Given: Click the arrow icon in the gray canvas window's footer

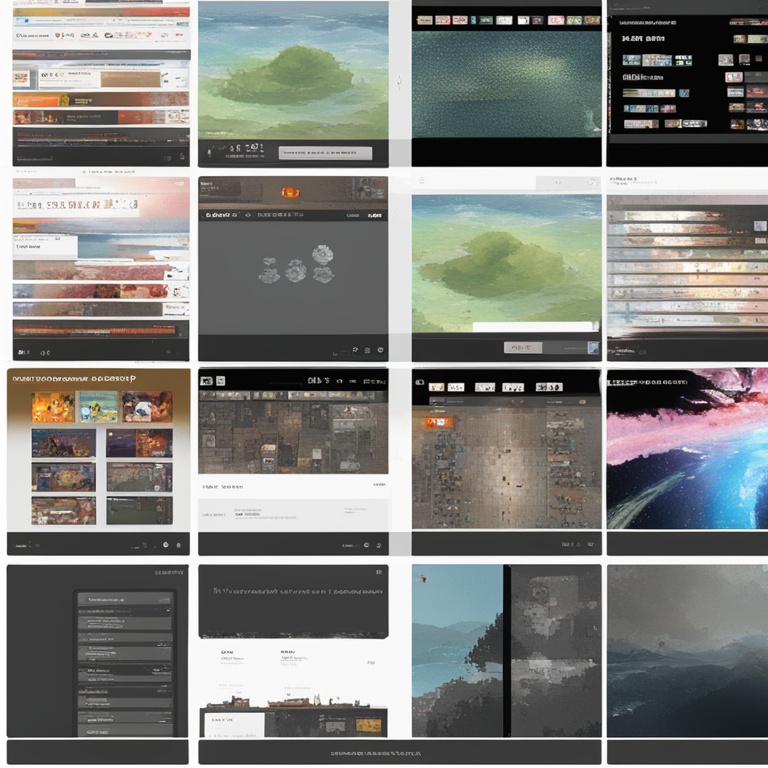Looking at the screenshot, I should click(355, 350).
